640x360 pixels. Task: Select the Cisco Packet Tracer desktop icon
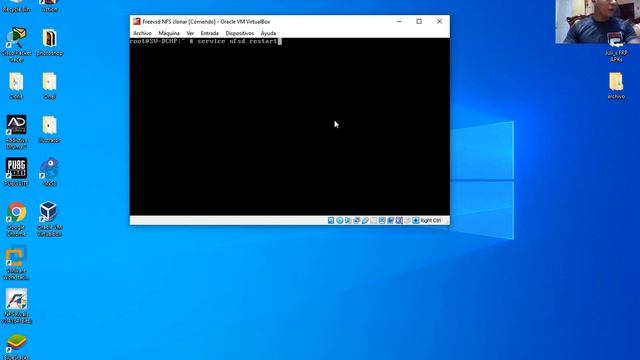tap(16, 44)
